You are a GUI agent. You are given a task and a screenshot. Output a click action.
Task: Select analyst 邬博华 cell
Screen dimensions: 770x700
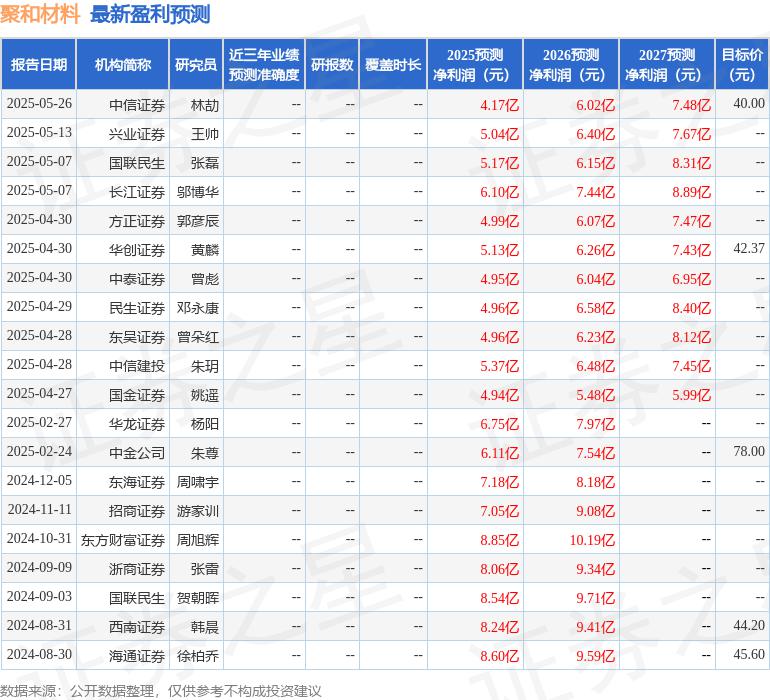tap(198, 192)
